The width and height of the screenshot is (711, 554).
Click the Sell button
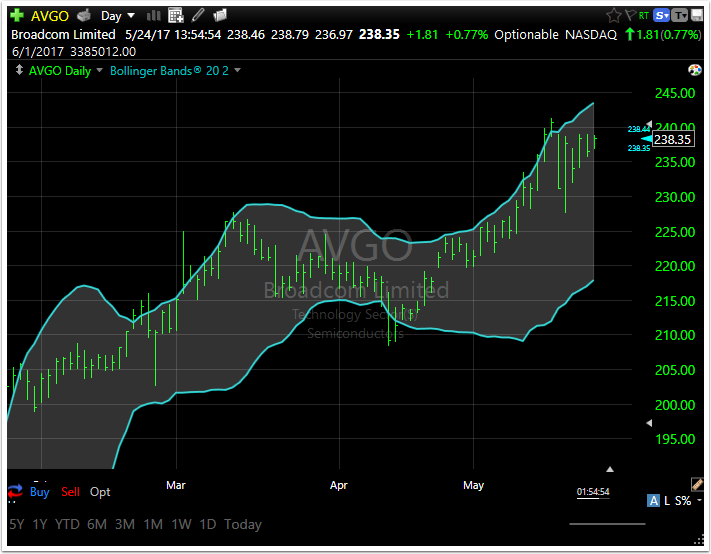70,492
